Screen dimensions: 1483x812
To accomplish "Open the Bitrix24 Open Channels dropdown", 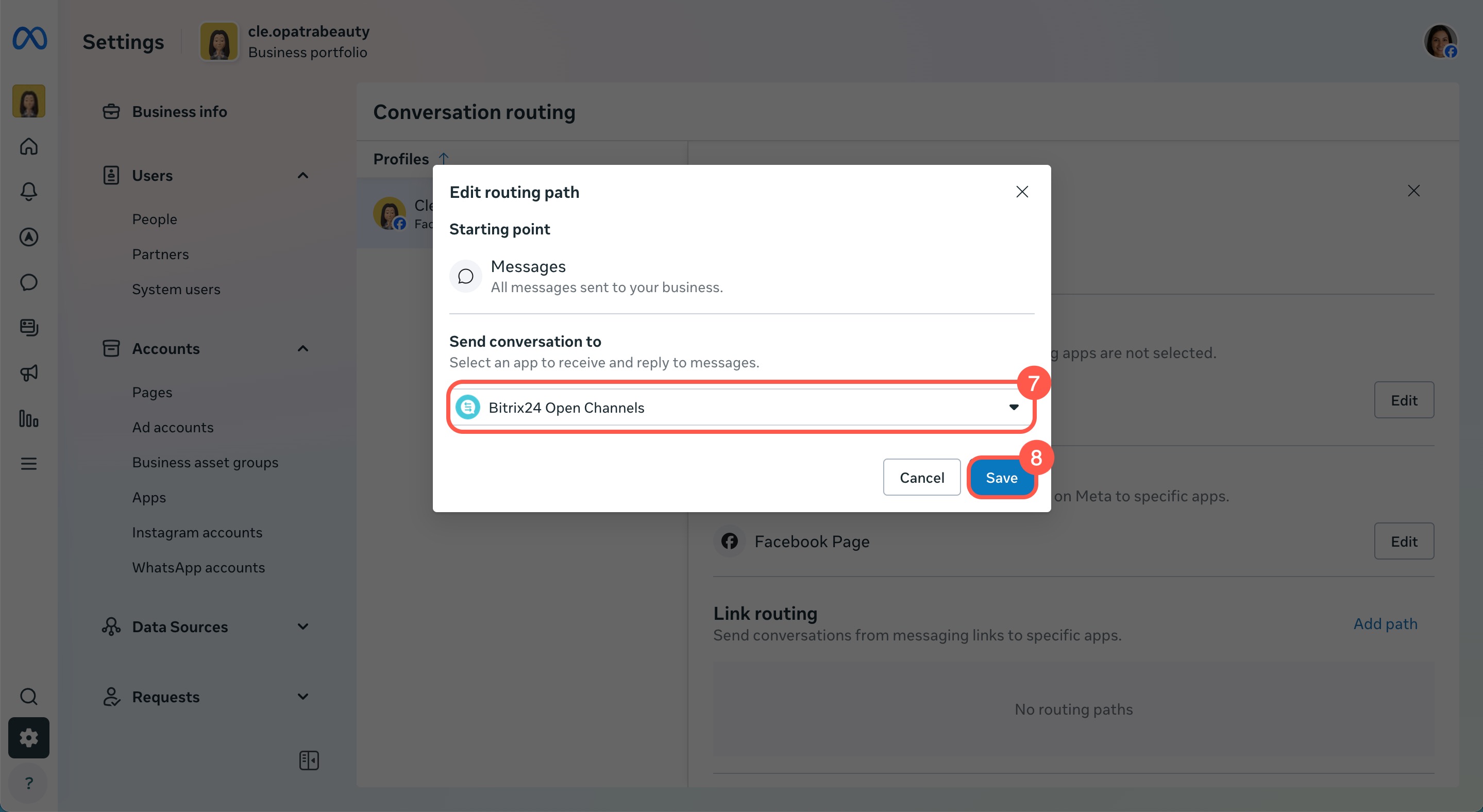I will point(741,408).
